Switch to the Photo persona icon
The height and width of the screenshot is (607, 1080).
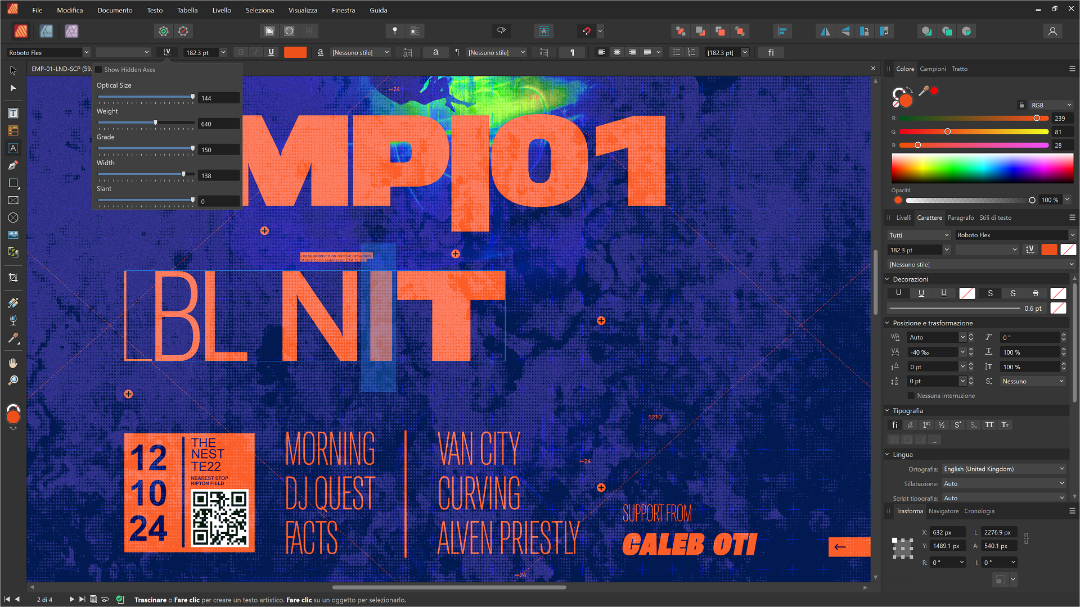tap(72, 31)
